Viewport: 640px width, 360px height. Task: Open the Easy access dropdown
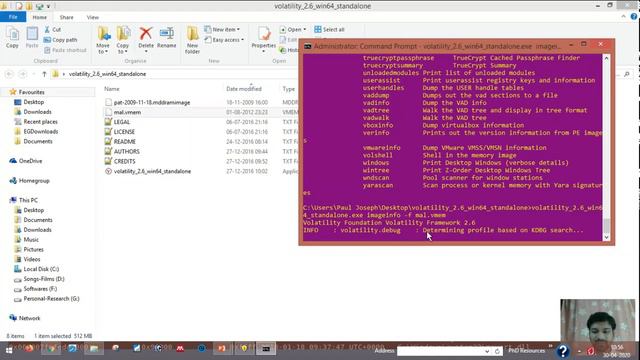click(224, 40)
